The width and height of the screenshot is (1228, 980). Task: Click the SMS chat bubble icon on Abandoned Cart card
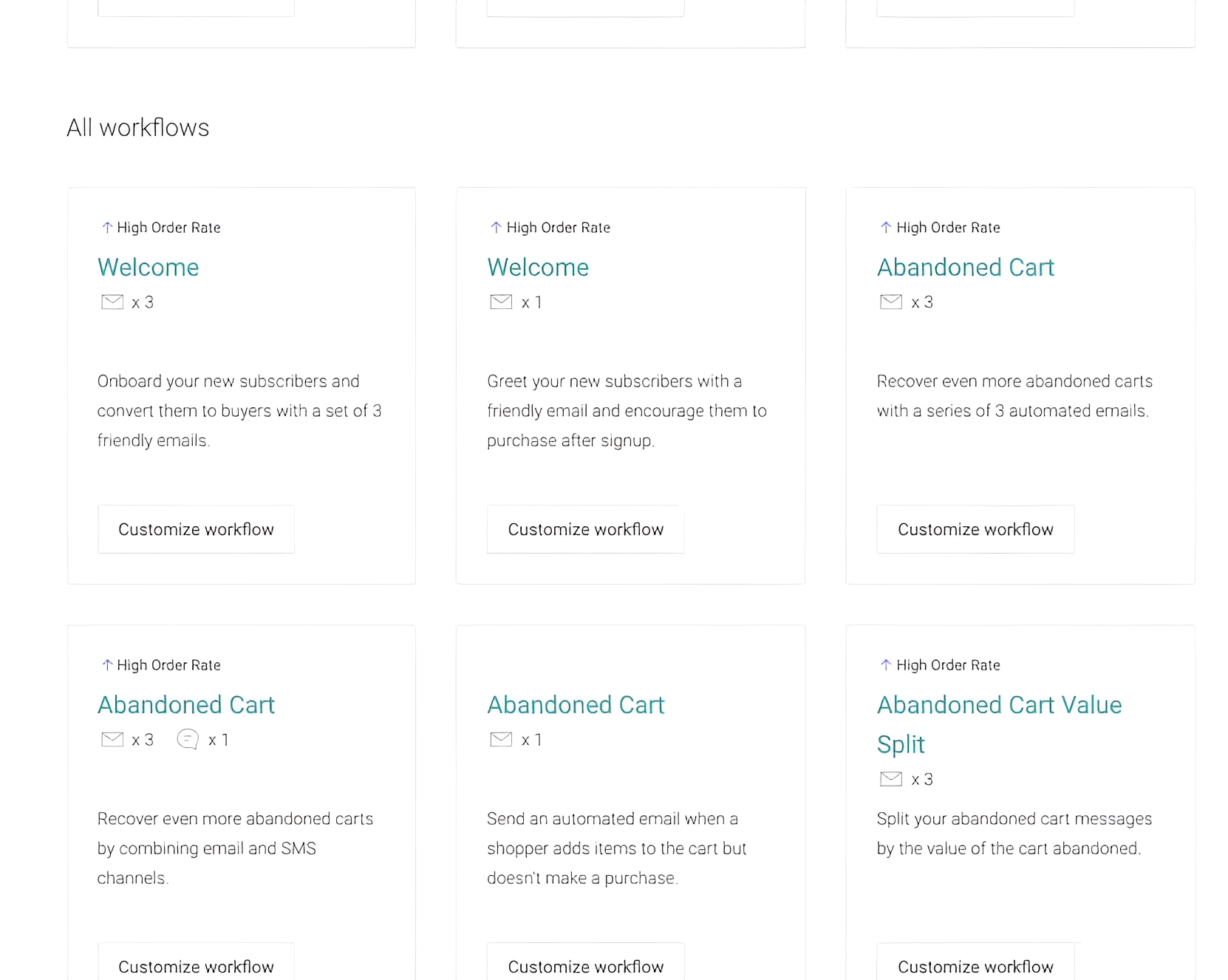(x=188, y=739)
